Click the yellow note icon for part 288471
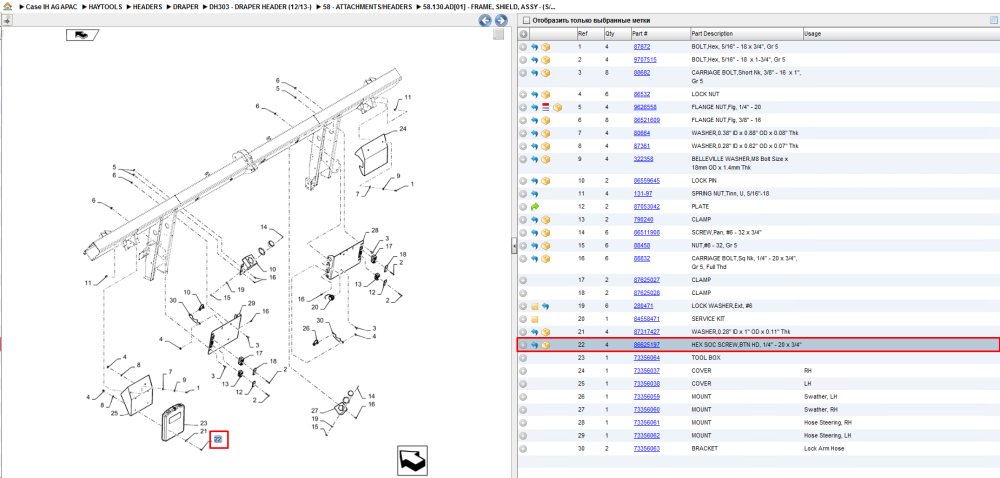The height and width of the screenshot is (478, 1000). click(x=534, y=306)
